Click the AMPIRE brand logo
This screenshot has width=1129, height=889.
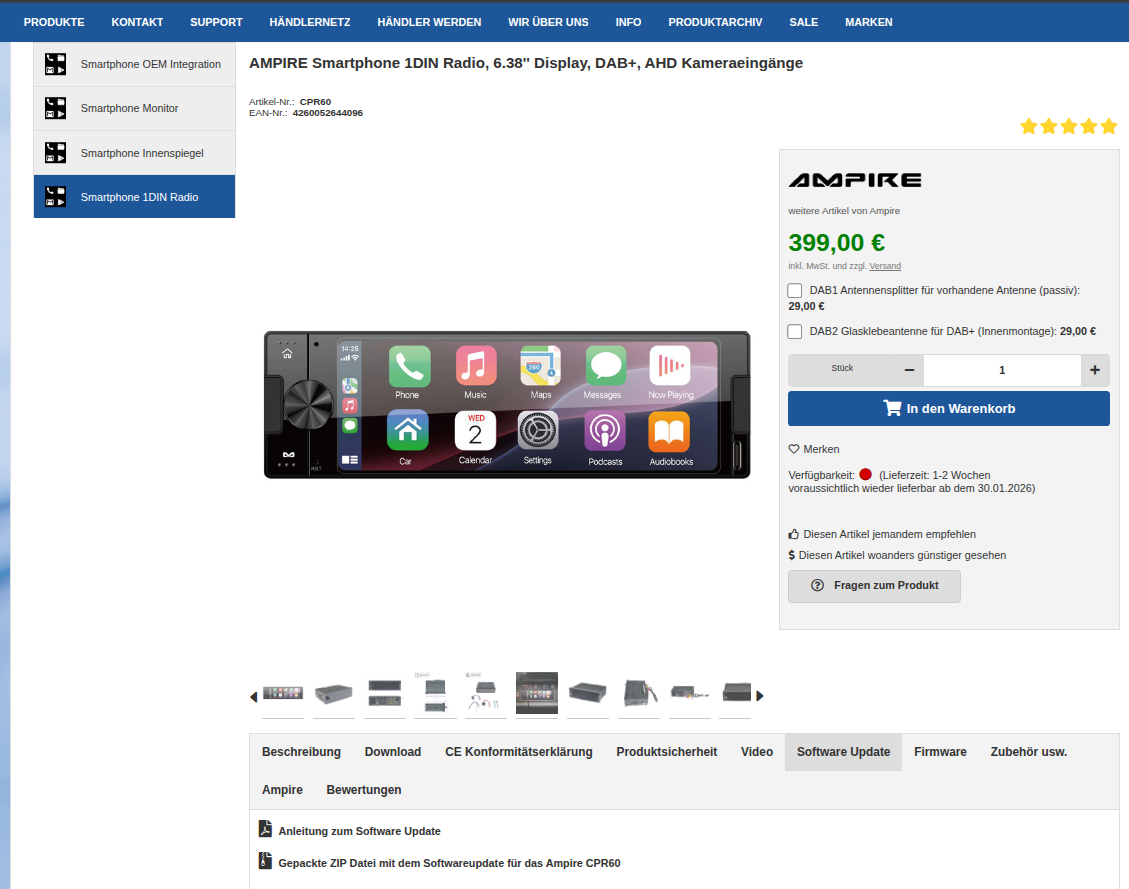[855, 180]
